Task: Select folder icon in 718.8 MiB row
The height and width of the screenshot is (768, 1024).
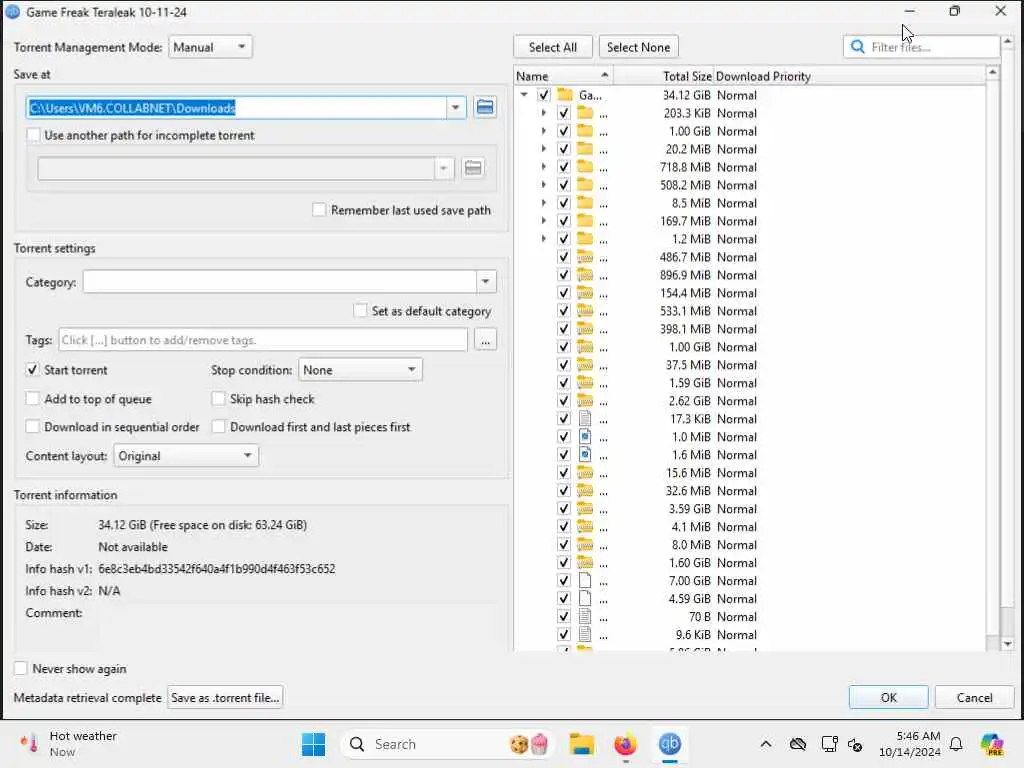Action: coord(585,167)
